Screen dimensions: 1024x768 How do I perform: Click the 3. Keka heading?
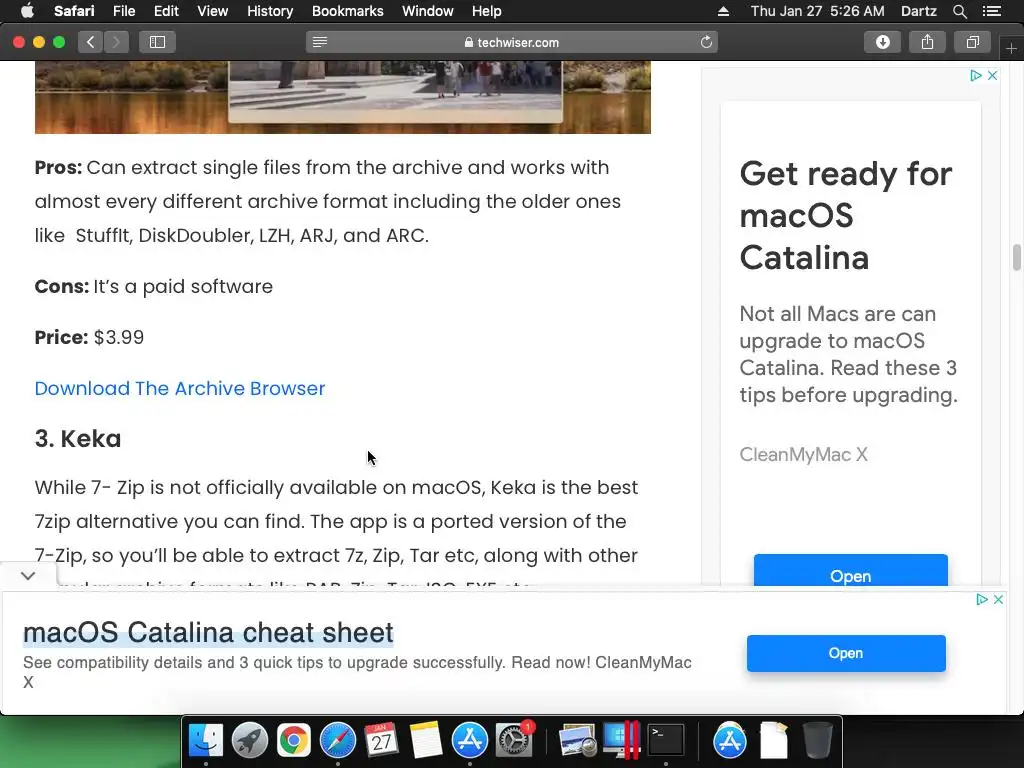click(78, 439)
